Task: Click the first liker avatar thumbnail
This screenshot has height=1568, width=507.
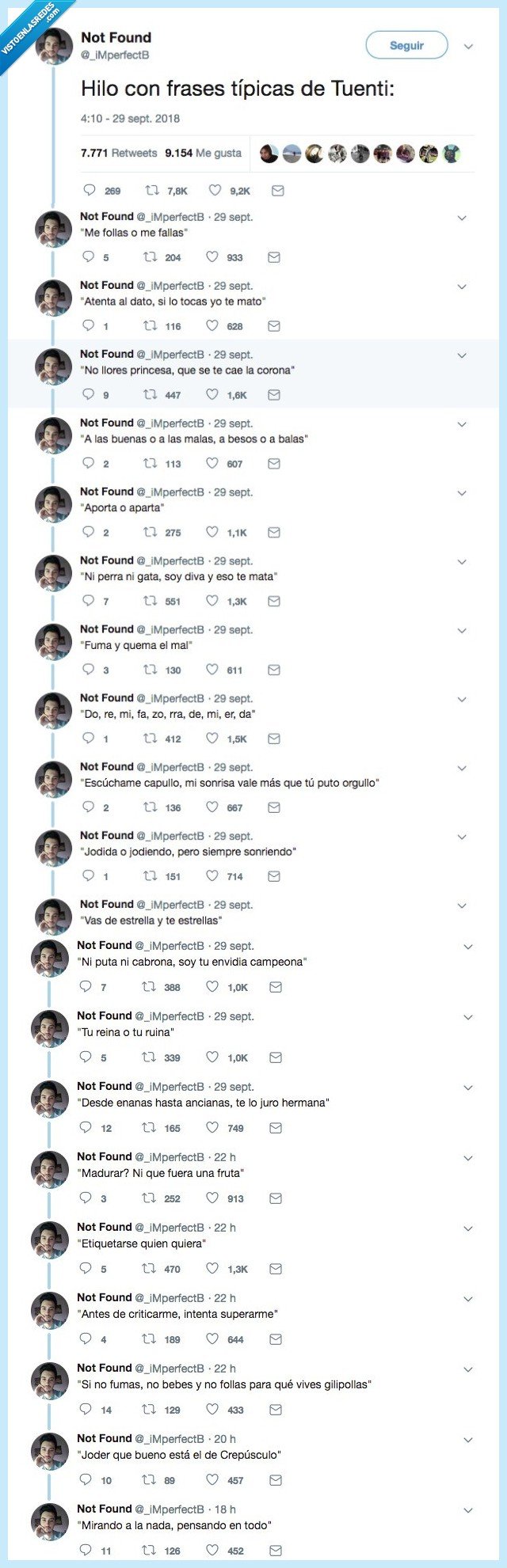Action: click(269, 154)
